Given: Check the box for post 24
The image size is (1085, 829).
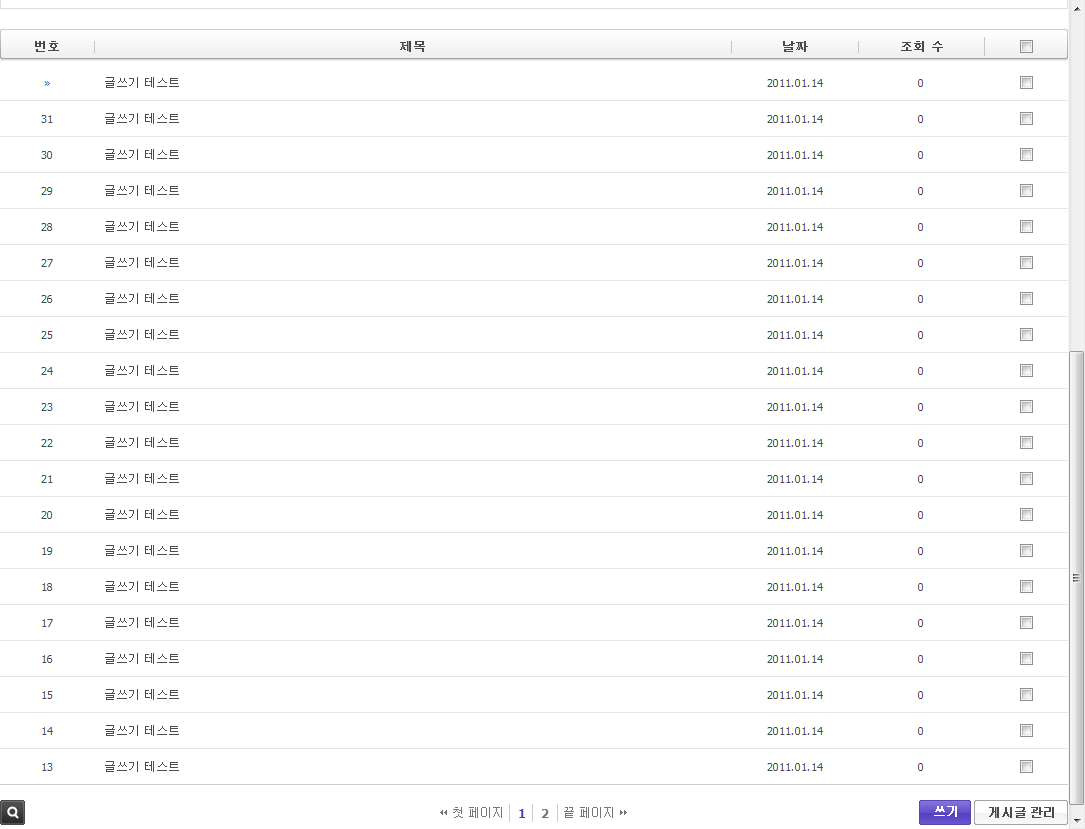Looking at the screenshot, I should (x=1026, y=371).
